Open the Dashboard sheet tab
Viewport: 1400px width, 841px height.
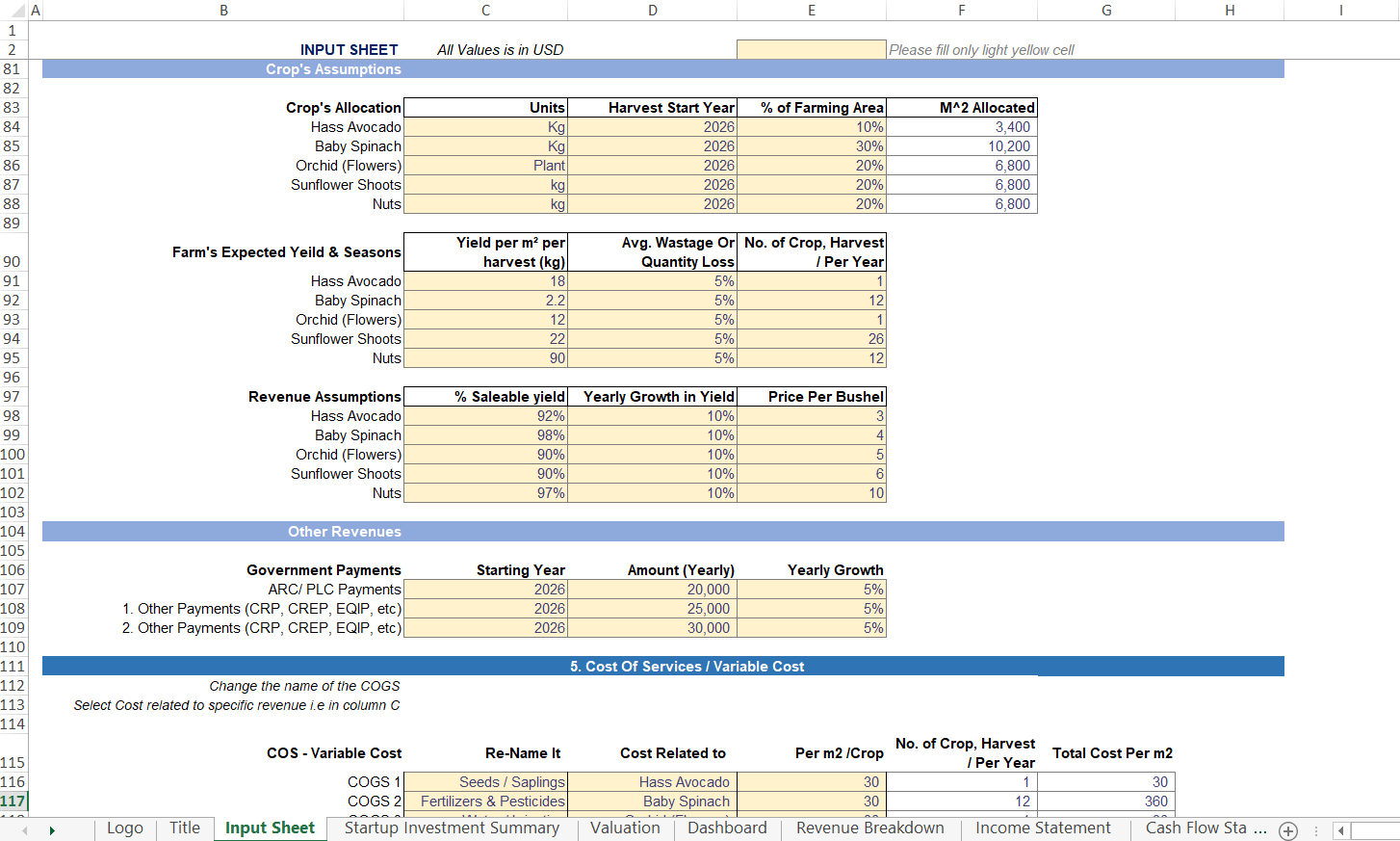[x=727, y=828]
